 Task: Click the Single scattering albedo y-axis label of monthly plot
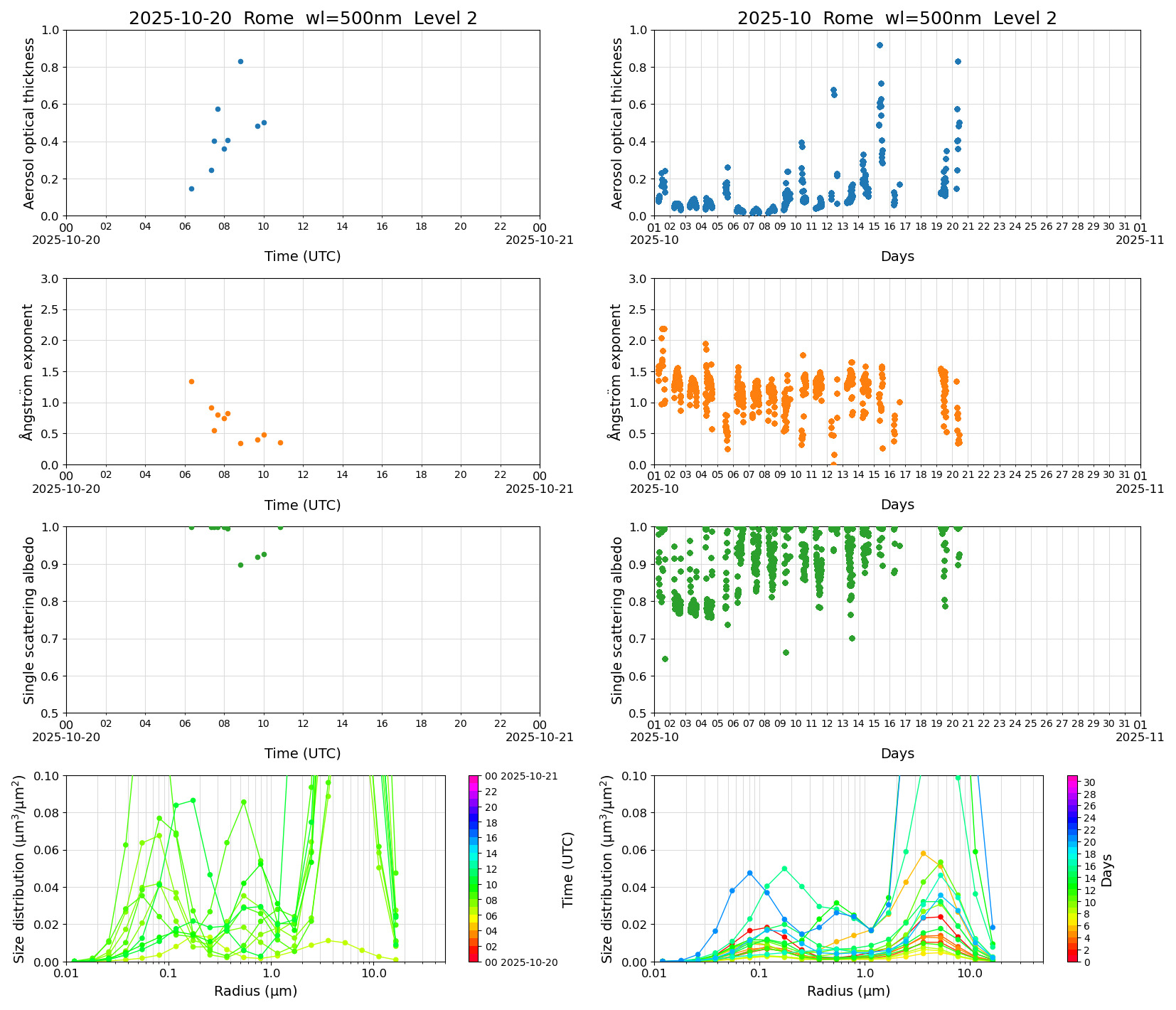(x=617, y=620)
